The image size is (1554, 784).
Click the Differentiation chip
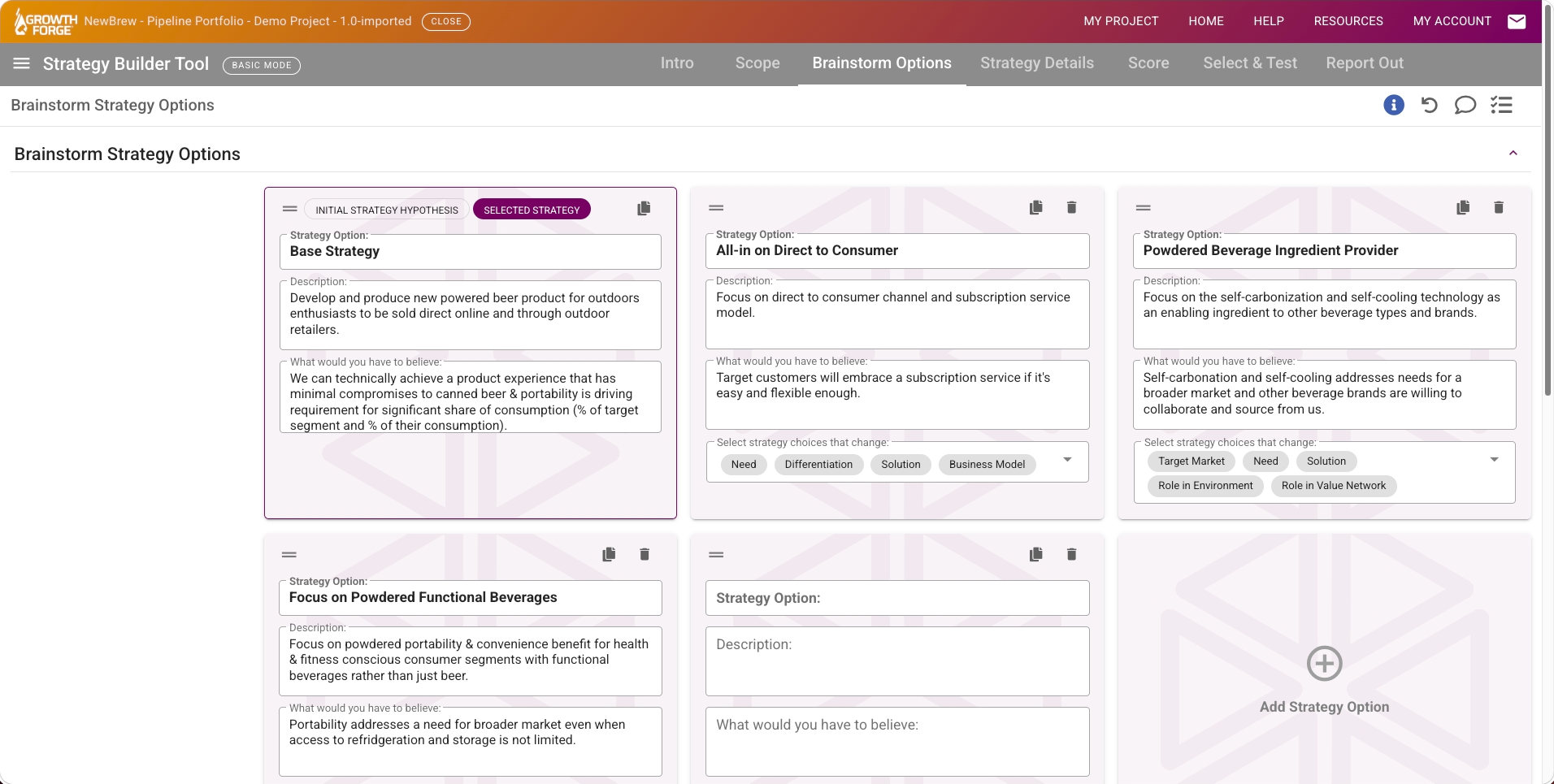[x=818, y=465]
